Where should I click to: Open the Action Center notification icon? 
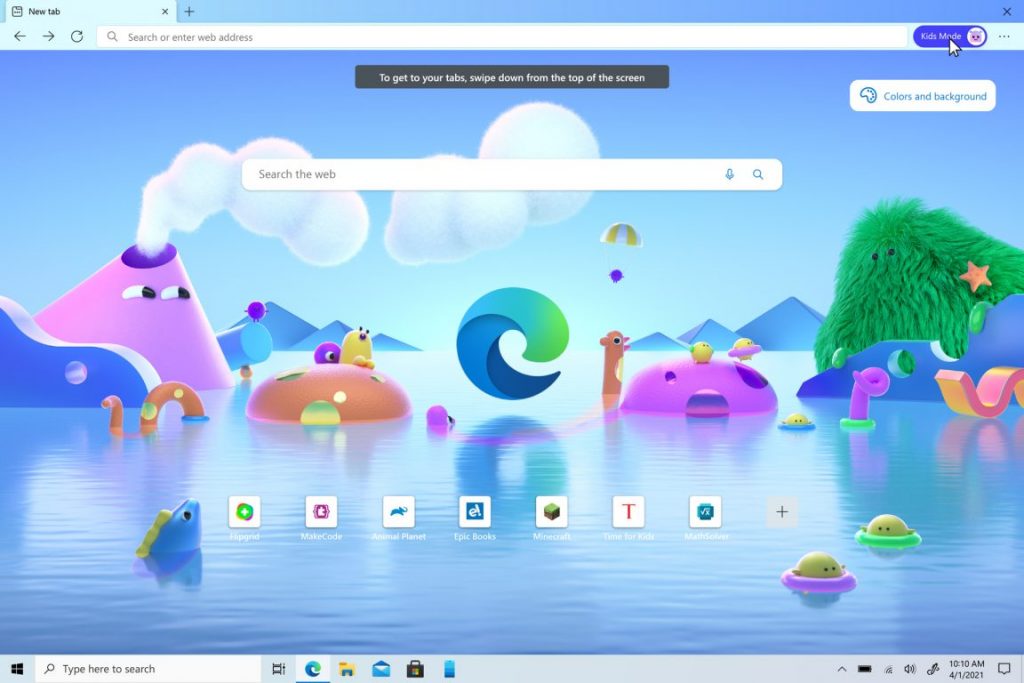tap(1003, 669)
